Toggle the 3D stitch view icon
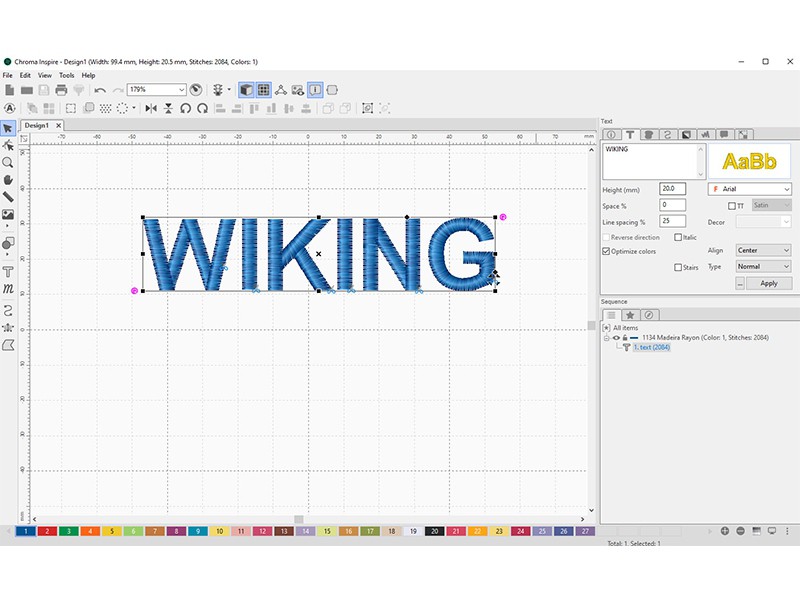Image resolution: width=800 pixels, height=600 pixels. (x=246, y=90)
